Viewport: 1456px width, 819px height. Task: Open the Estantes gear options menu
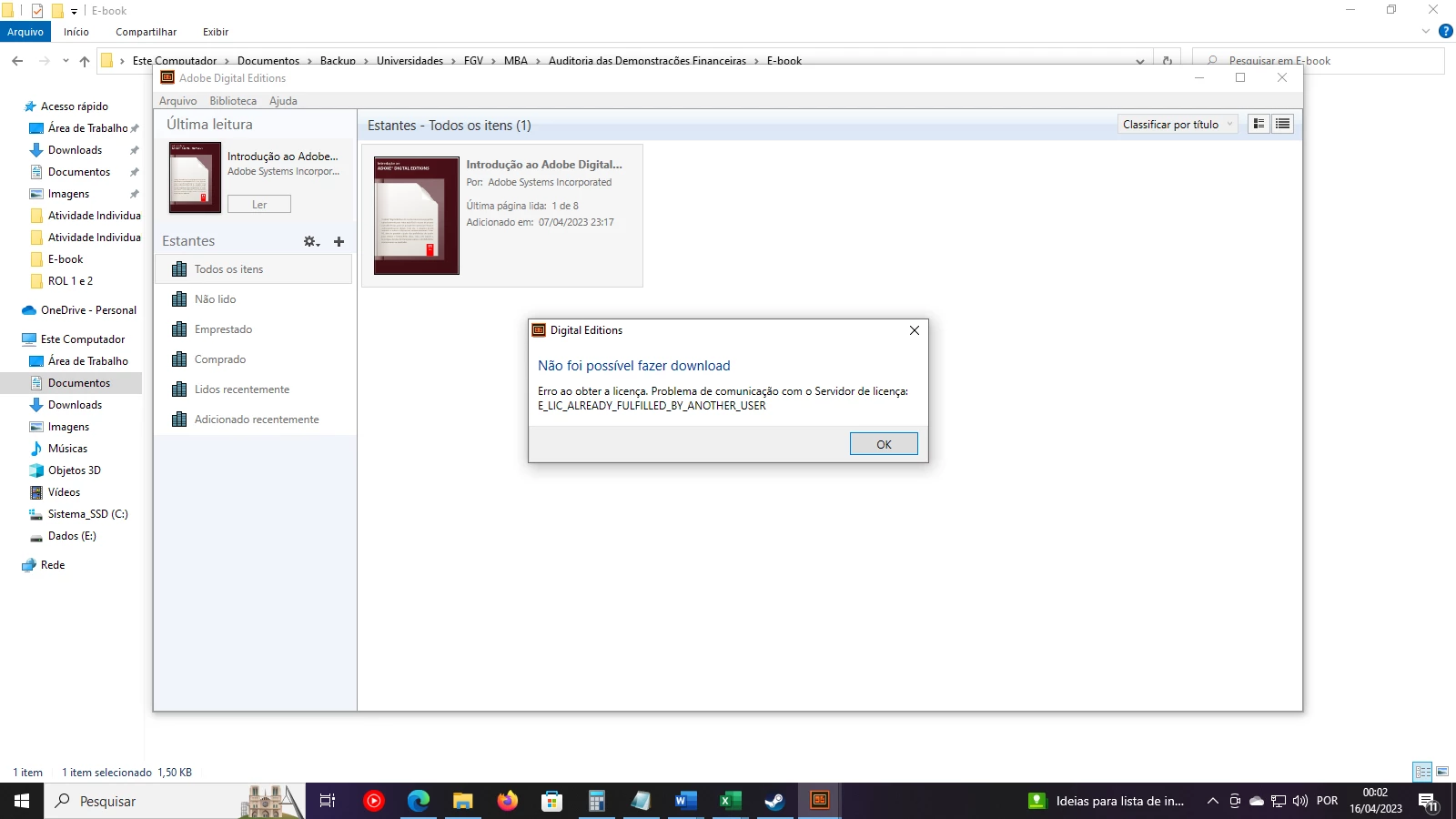tap(311, 241)
